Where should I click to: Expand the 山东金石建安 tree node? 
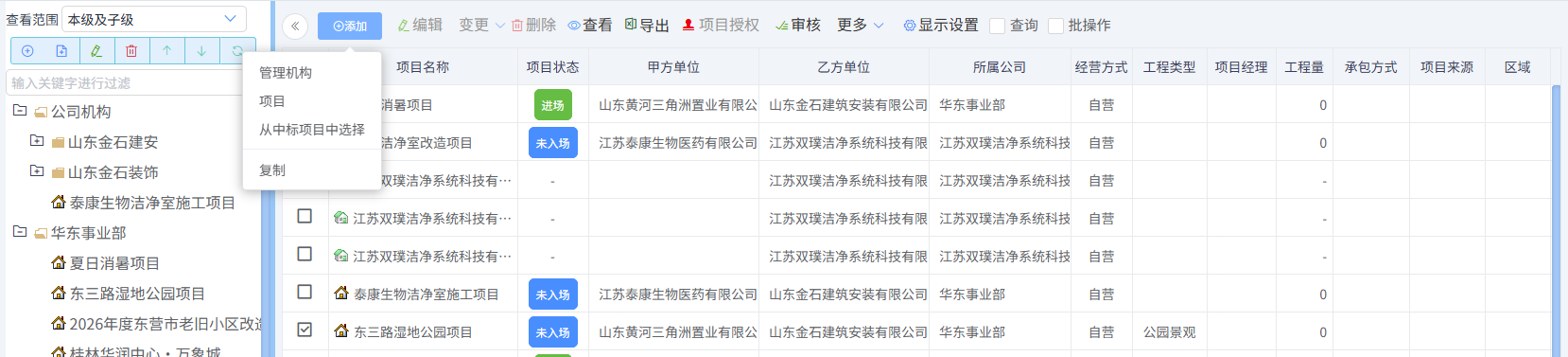36,141
